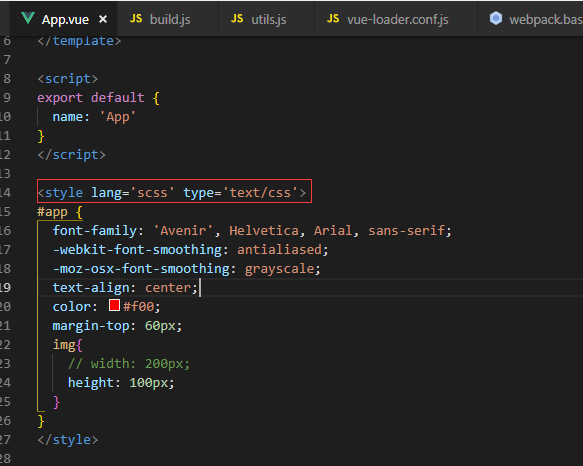Open the vue-loader.conf.js tab
Image resolution: width=583 pixels, height=466 pixels.
click(396, 19)
